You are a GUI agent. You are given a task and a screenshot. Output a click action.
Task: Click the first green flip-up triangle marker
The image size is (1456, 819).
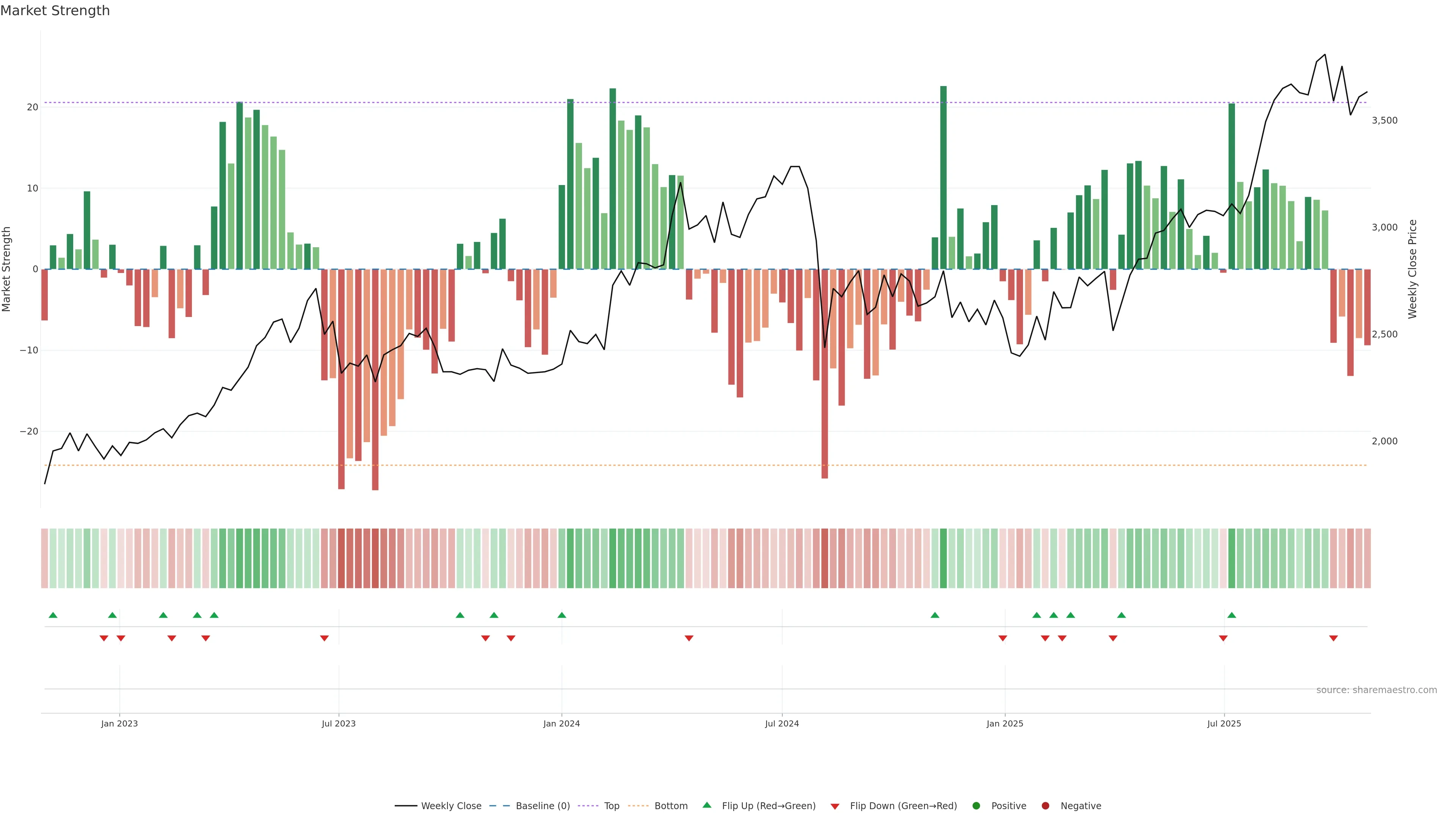click(x=53, y=615)
